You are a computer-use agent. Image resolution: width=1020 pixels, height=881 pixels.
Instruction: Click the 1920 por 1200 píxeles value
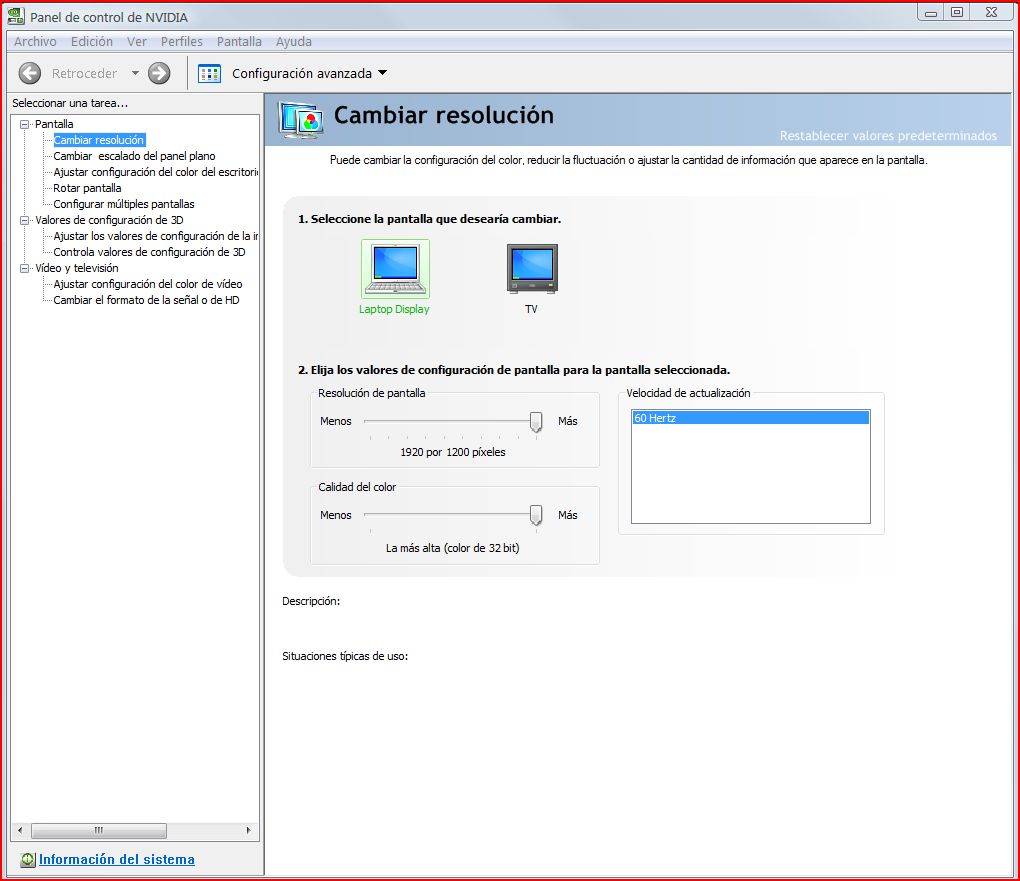[x=453, y=452]
